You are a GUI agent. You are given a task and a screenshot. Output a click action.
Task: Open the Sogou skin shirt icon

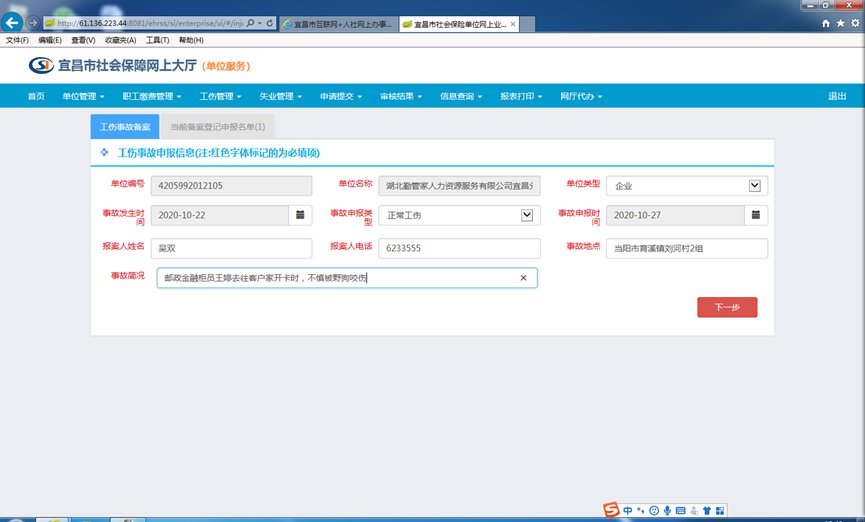706,510
